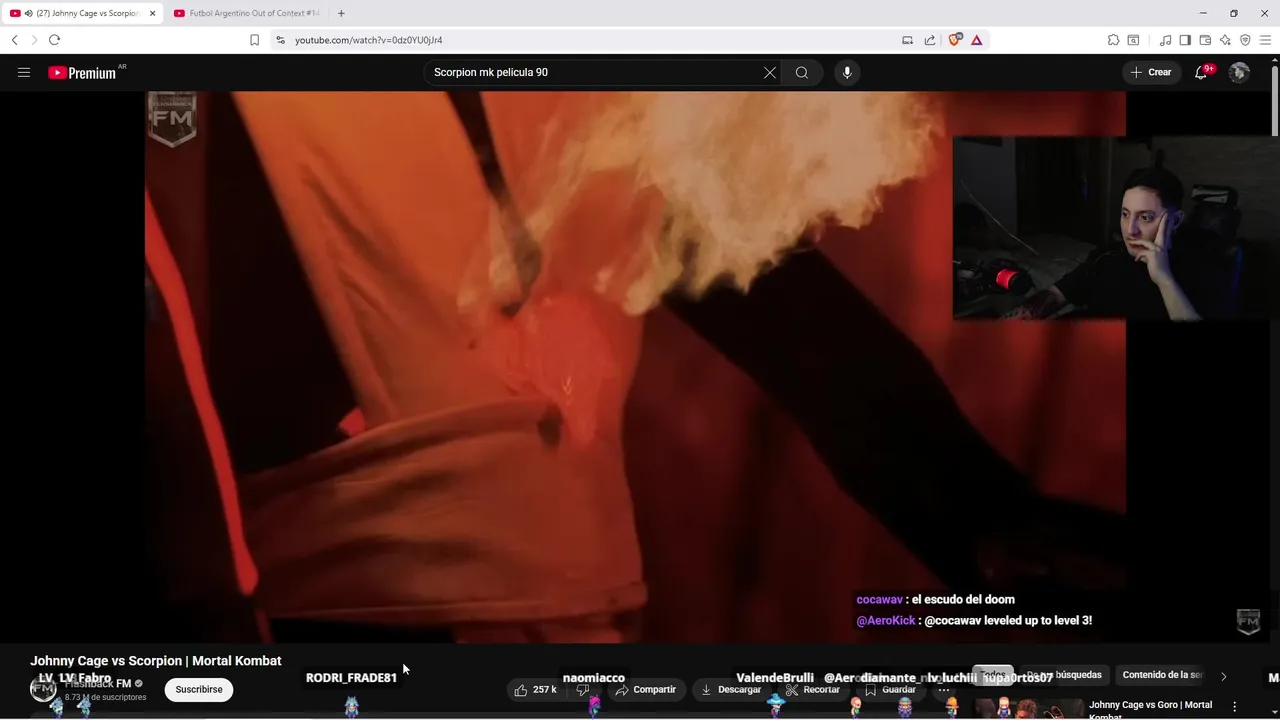Open the browser extensions puzzle icon
1280x720 pixels.
(x=1113, y=40)
